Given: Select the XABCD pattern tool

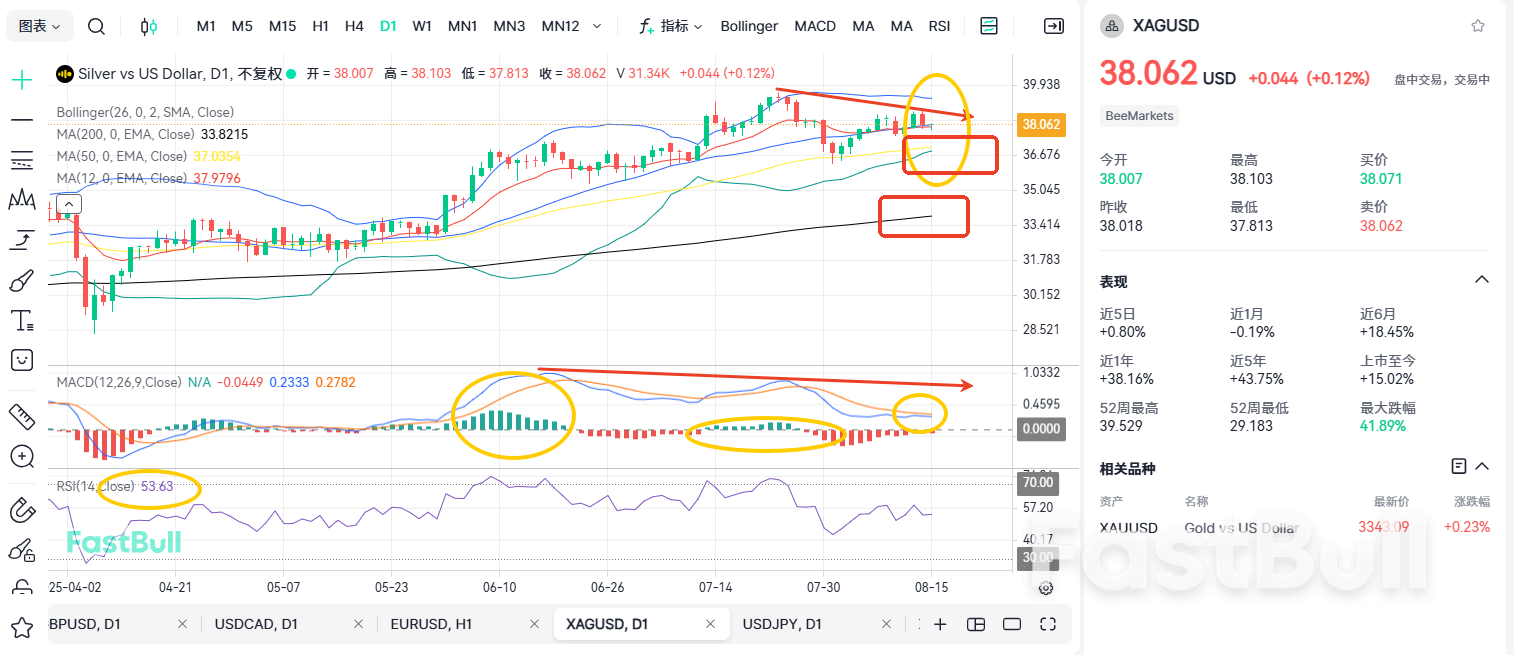Looking at the screenshot, I should point(21,199).
